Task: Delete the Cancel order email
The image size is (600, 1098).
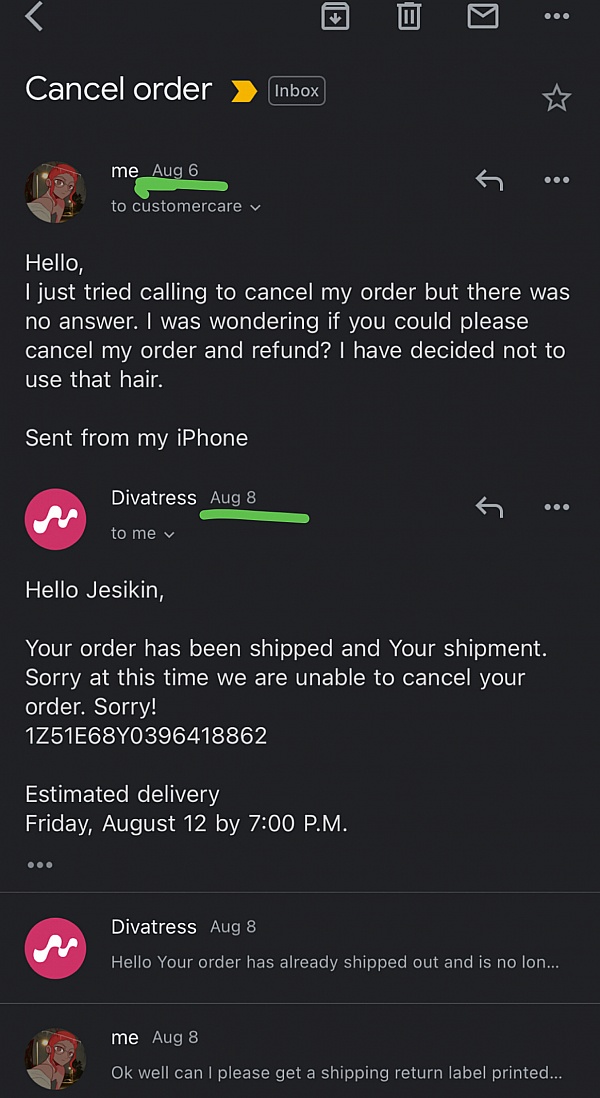Action: tap(409, 16)
